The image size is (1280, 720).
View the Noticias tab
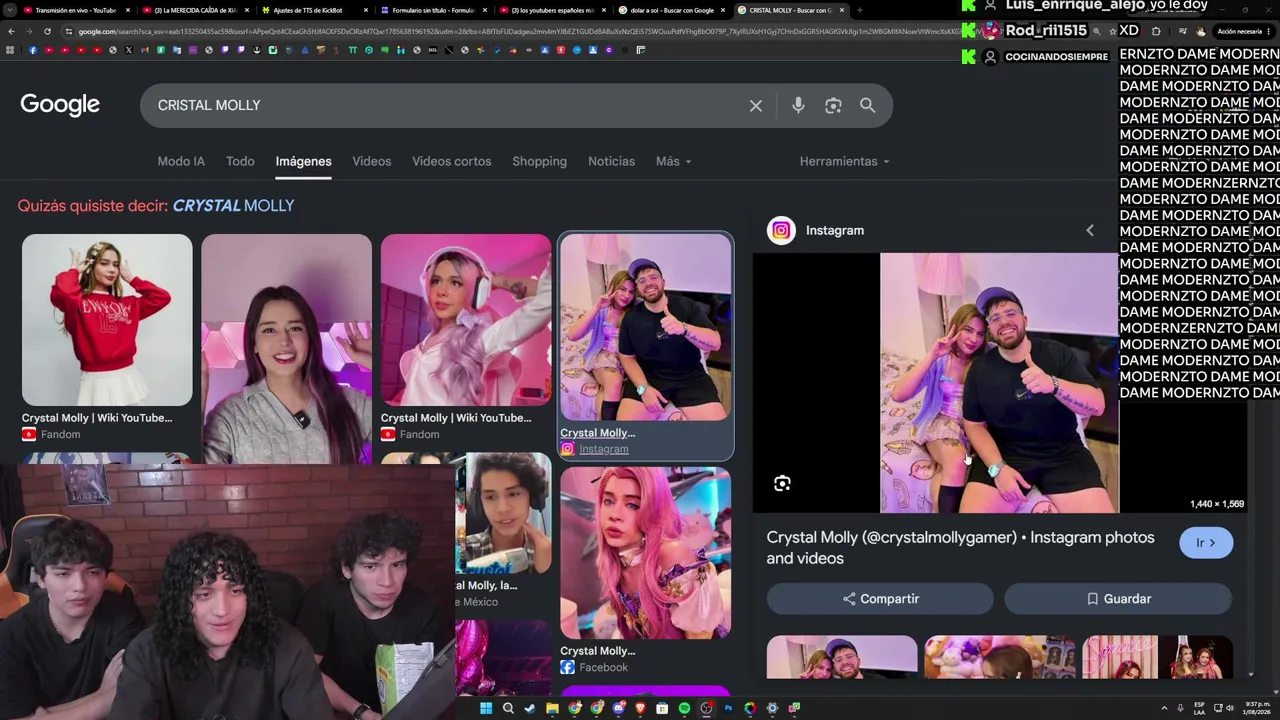tap(611, 161)
